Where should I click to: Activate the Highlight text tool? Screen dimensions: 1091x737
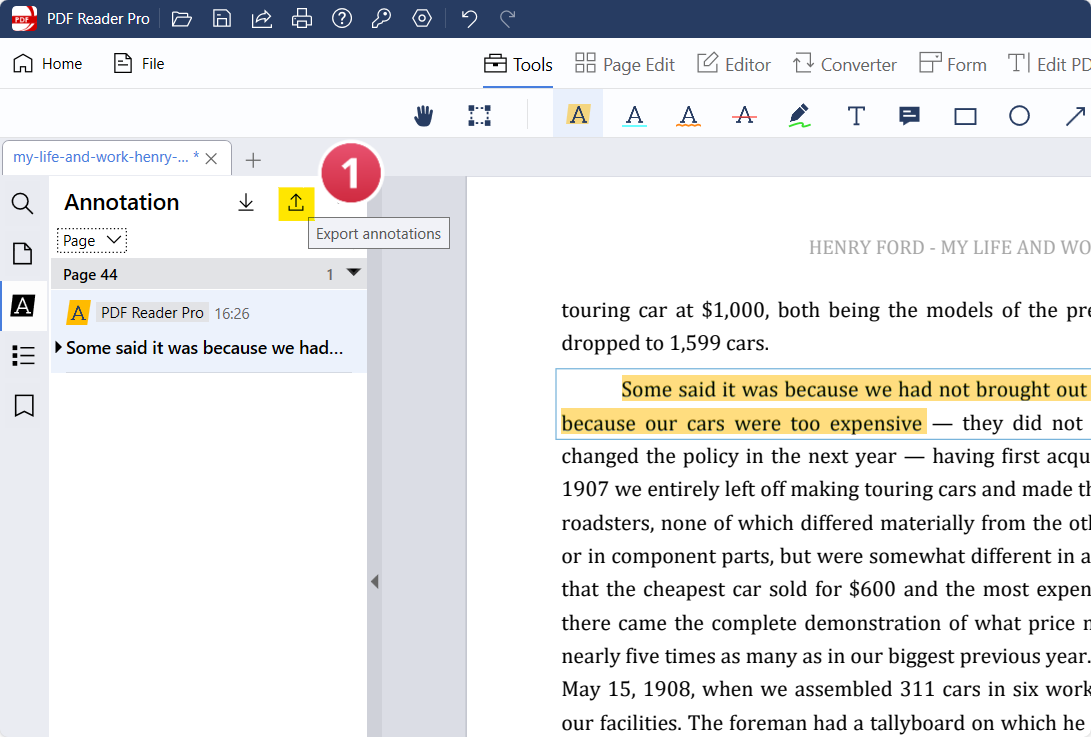[x=578, y=115]
